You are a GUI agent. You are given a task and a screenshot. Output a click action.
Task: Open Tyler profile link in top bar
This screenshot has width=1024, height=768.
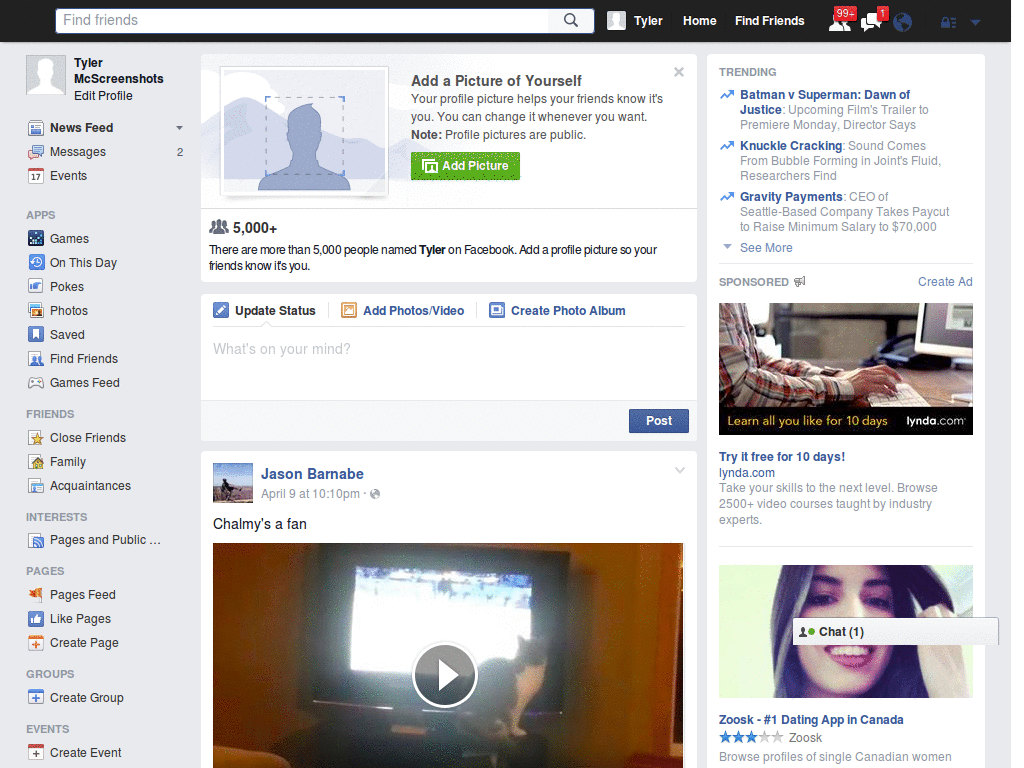tap(648, 21)
